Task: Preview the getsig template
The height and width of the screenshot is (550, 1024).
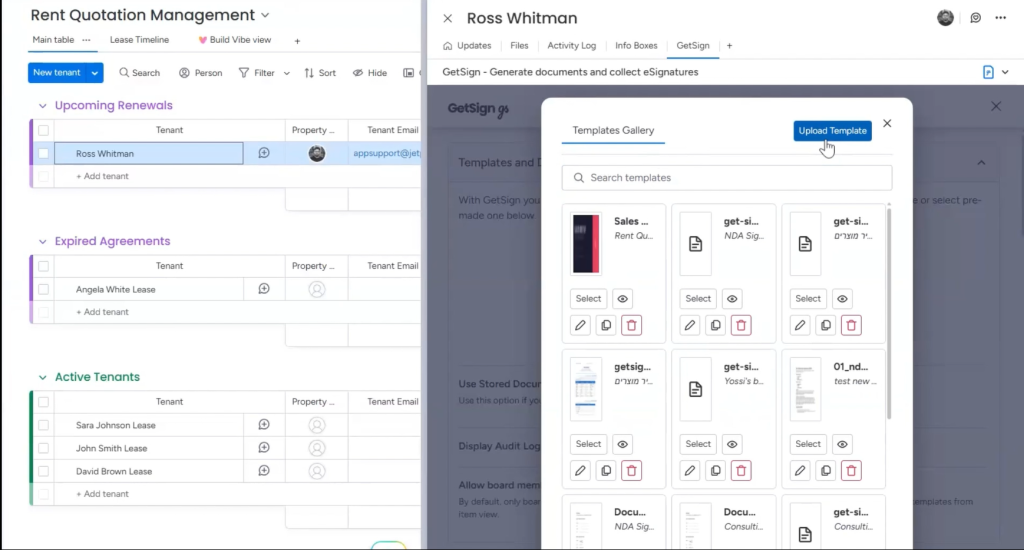Action: pyautogui.click(x=622, y=444)
